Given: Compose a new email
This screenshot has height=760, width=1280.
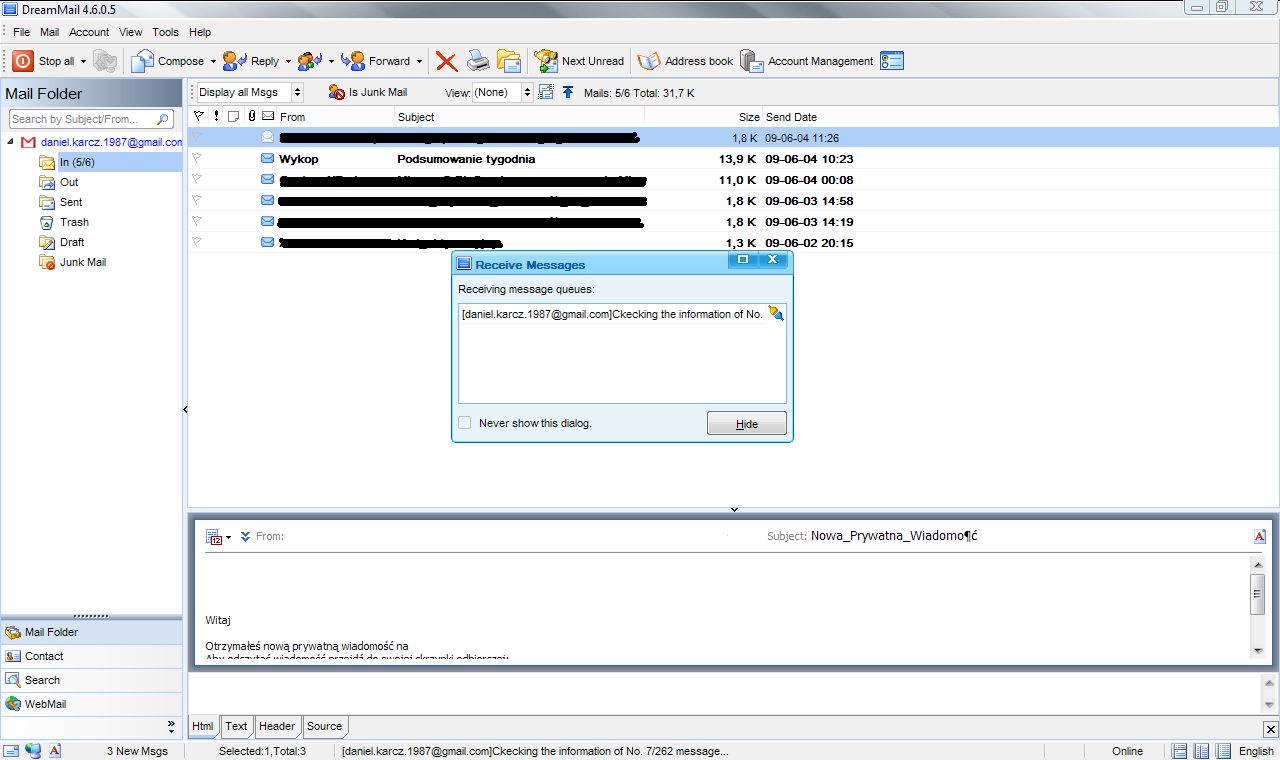Looking at the screenshot, I should [167, 61].
